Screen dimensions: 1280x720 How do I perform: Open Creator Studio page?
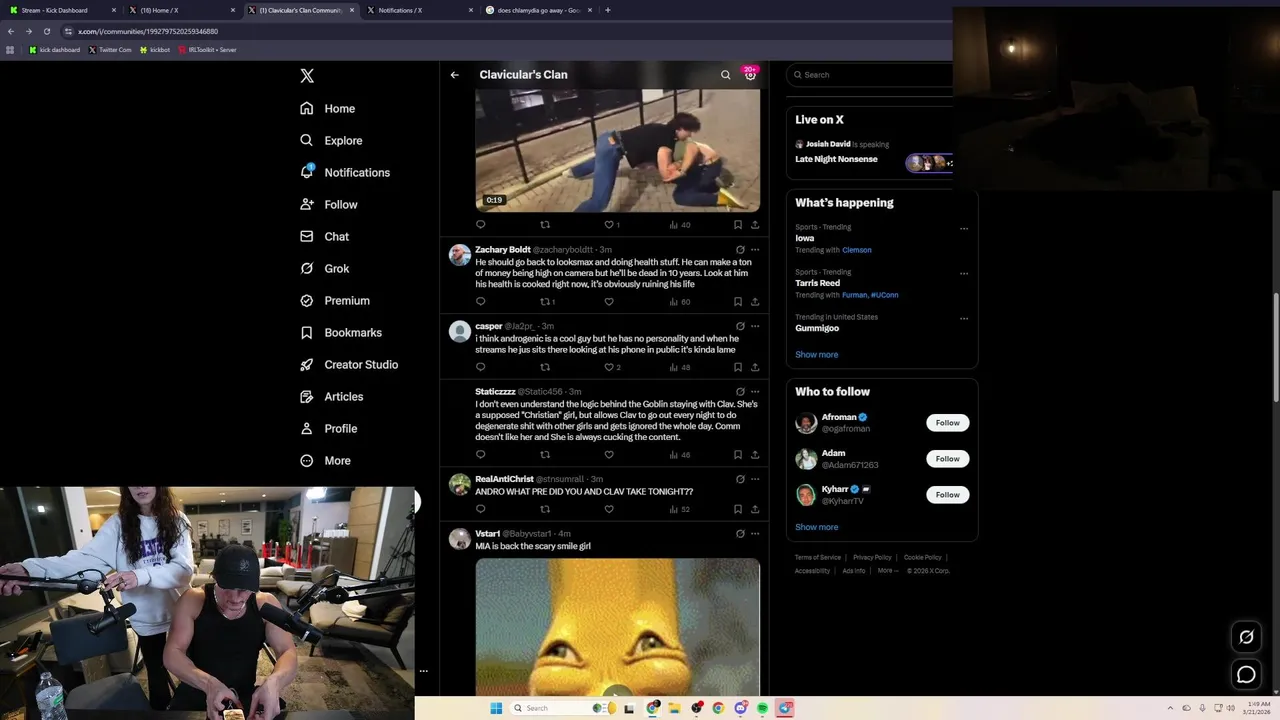pos(349,364)
